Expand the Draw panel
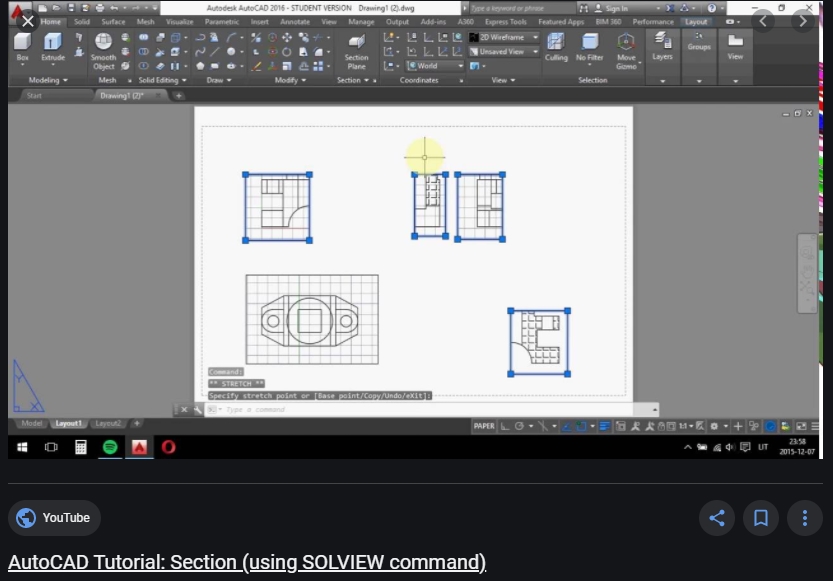This screenshot has width=833, height=581. [x=219, y=80]
